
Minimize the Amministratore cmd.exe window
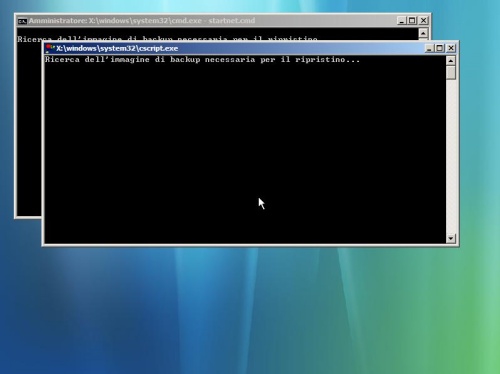[x=402, y=21]
